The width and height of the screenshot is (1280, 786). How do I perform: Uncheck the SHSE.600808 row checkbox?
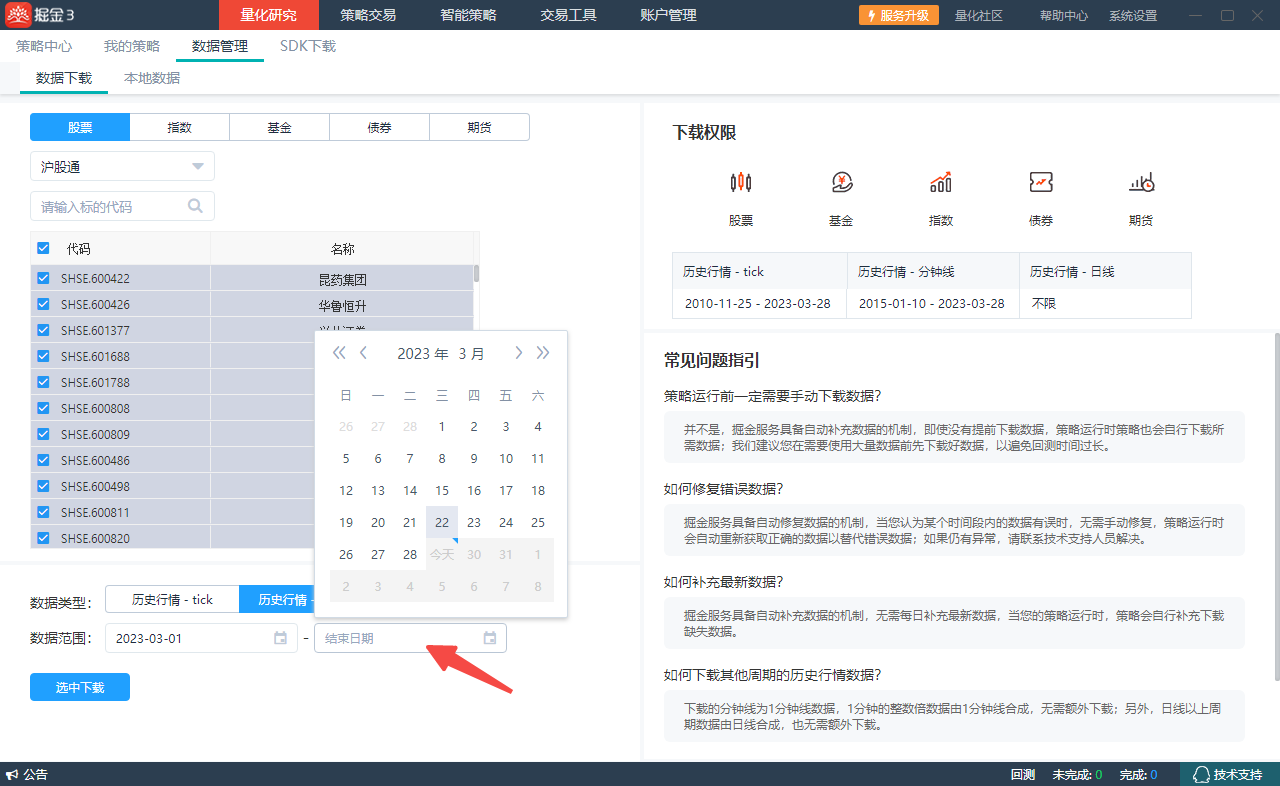(x=43, y=408)
